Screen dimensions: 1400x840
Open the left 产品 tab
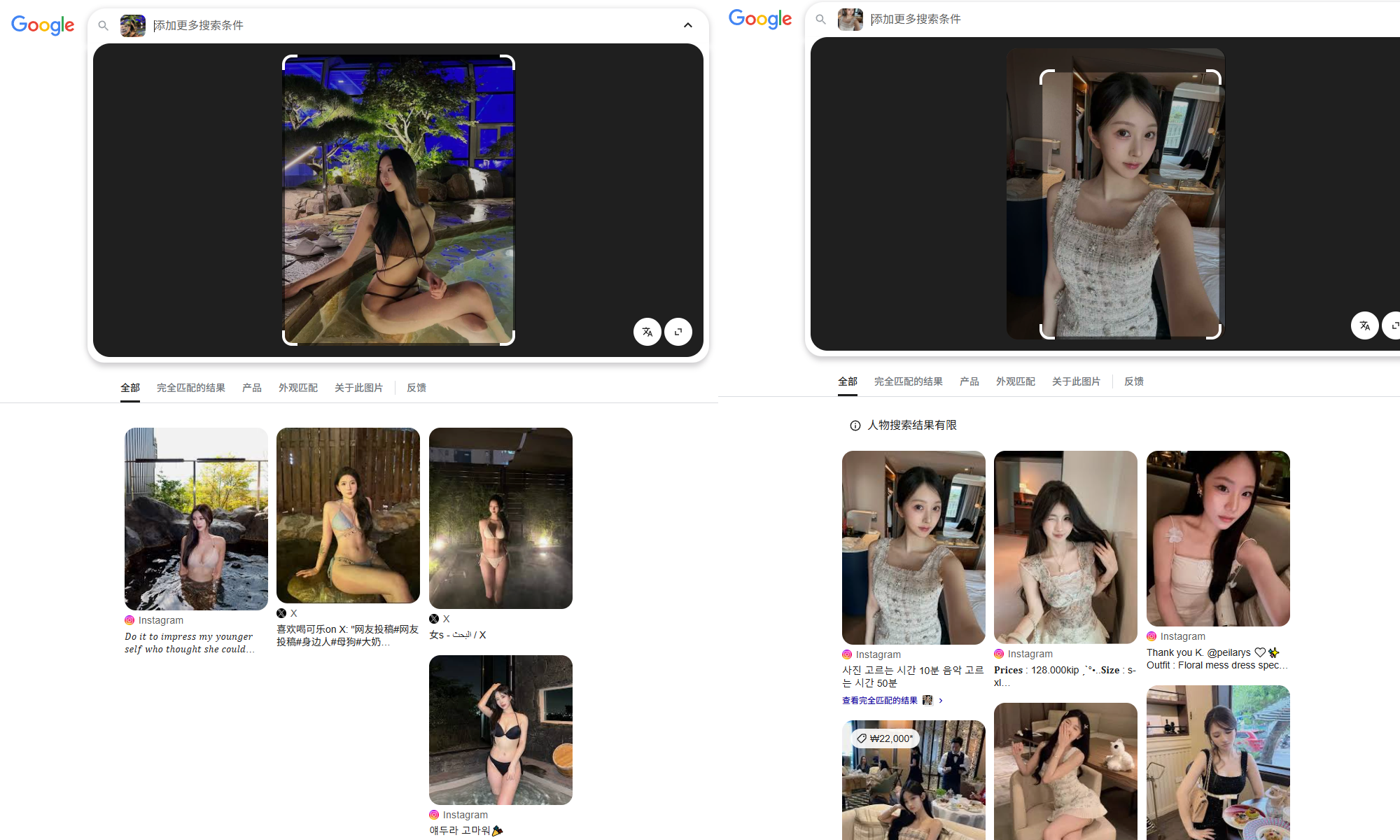pos(251,388)
